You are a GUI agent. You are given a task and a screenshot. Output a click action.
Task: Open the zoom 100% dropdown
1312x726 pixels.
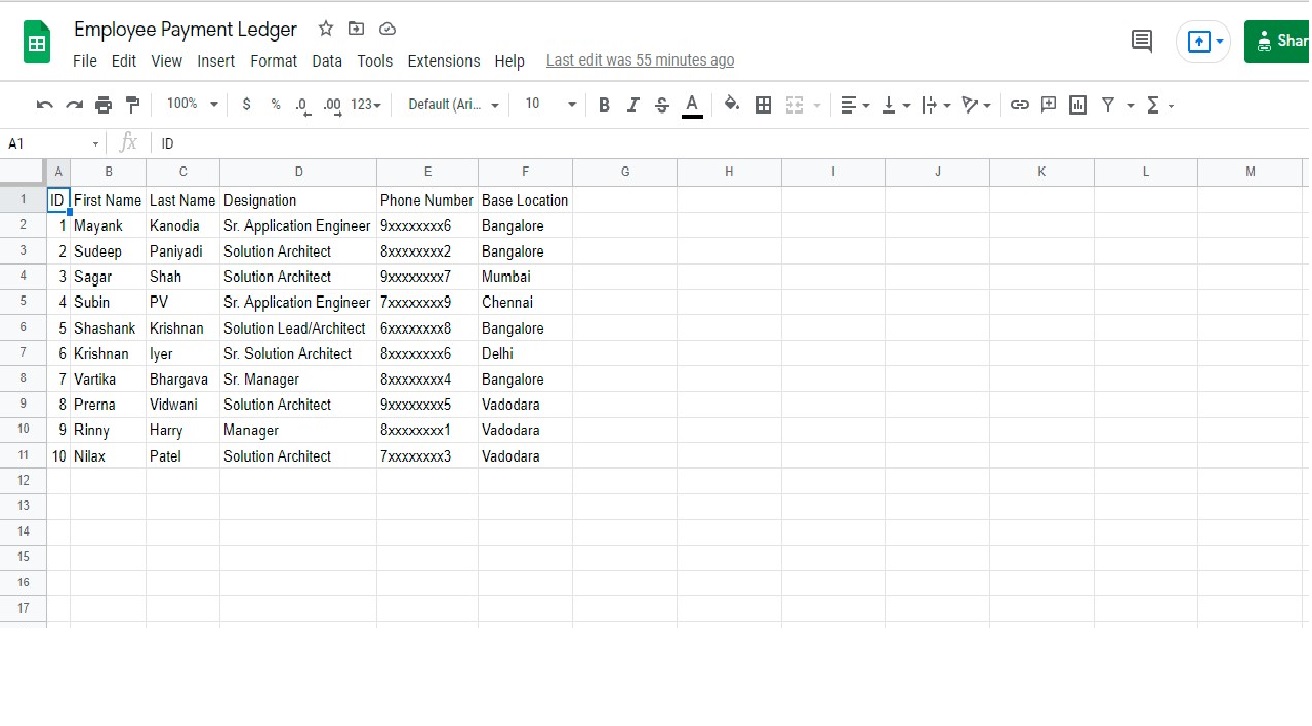[x=192, y=104]
